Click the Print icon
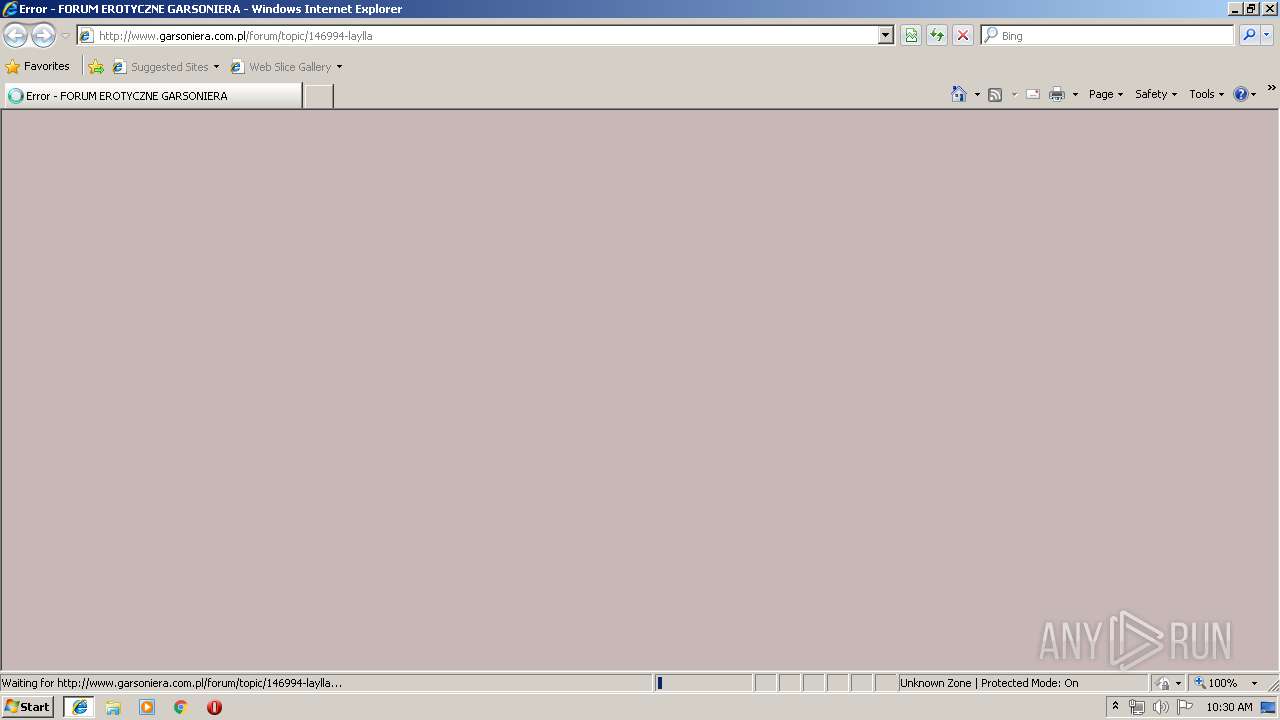The width and height of the screenshot is (1280, 720). [1057, 94]
